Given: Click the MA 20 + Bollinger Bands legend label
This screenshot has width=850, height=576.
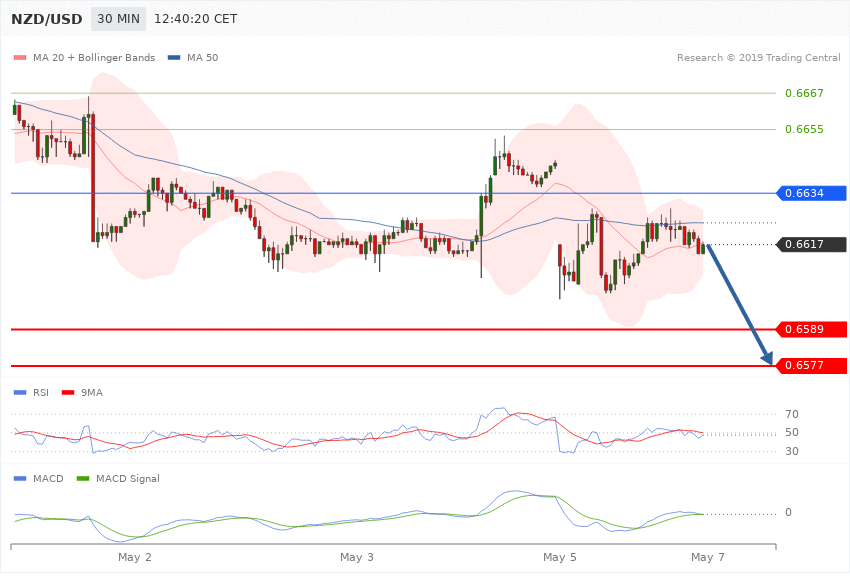Looking at the screenshot, I should click(94, 57).
